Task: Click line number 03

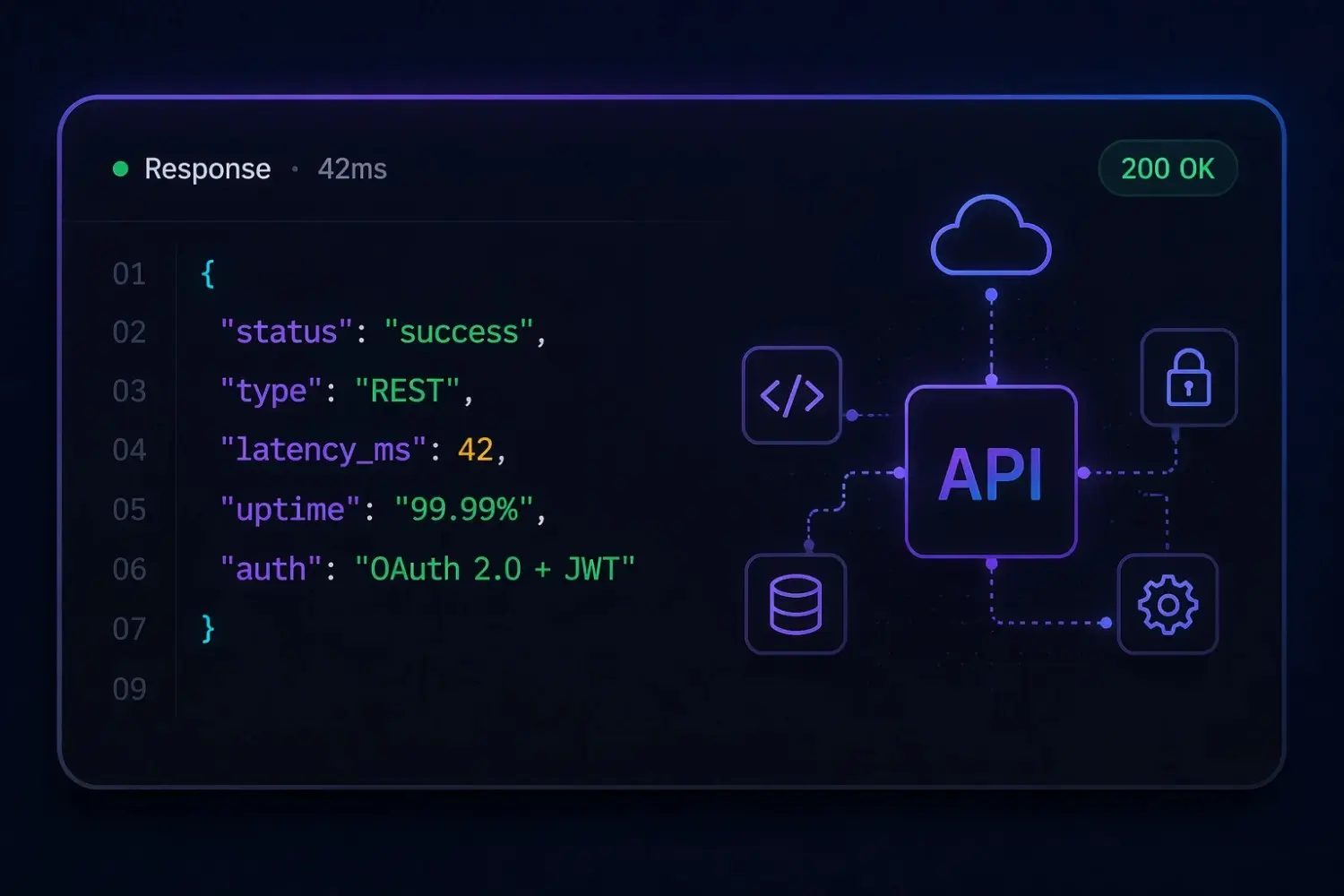Action: pos(129,392)
